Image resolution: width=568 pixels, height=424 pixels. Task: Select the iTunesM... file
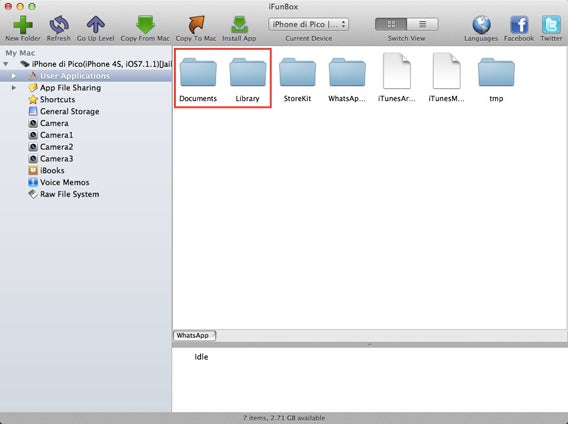point(447,78)
